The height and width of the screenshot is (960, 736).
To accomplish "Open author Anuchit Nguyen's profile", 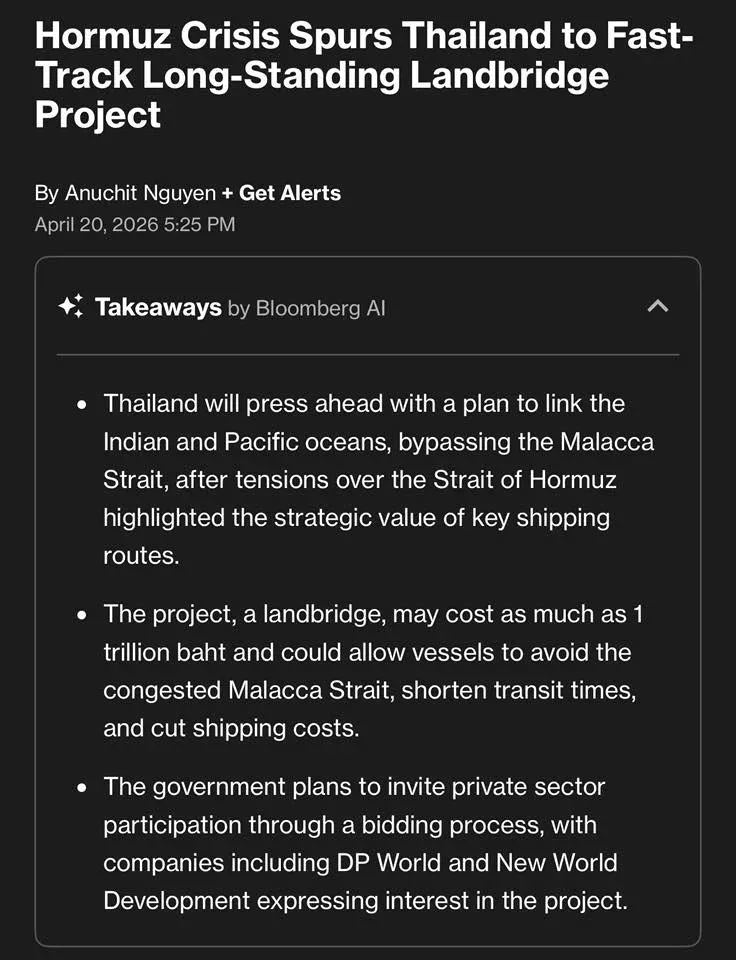I will click(140, 193).
